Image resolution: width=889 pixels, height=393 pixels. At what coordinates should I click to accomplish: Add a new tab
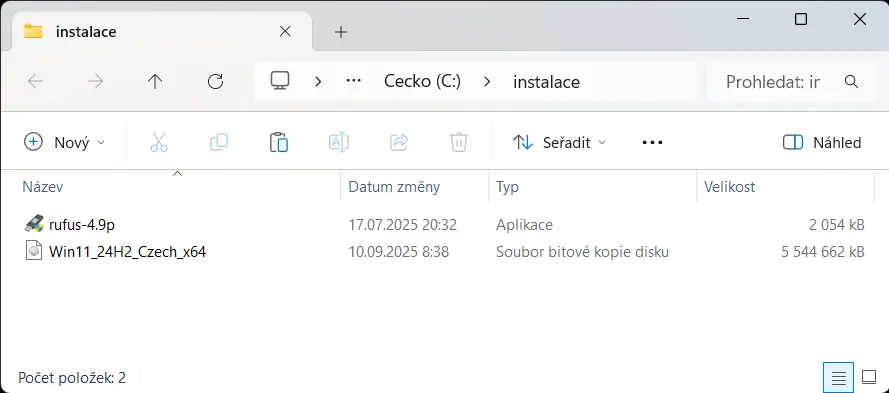341,32
